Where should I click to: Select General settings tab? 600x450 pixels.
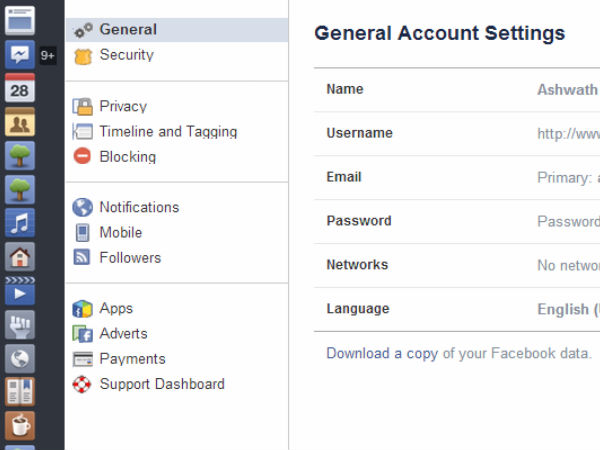pyautogui.click(x=128, y=30)
